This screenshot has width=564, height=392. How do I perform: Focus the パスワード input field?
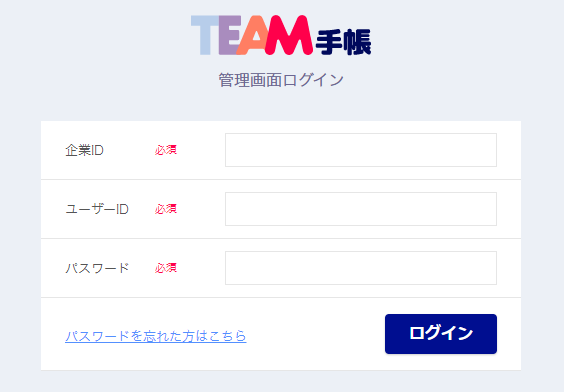click(361, 268)
